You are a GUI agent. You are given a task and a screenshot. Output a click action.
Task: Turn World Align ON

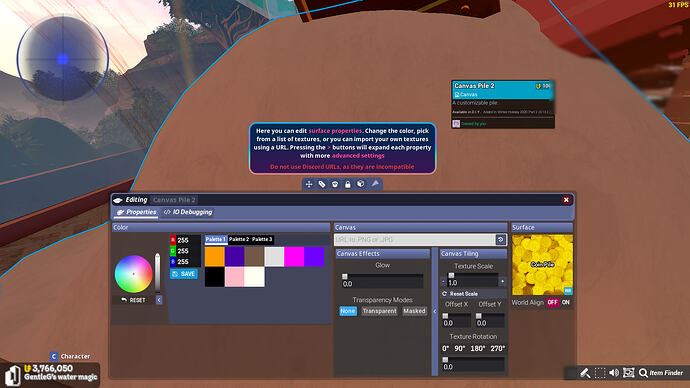coord(565,302)
